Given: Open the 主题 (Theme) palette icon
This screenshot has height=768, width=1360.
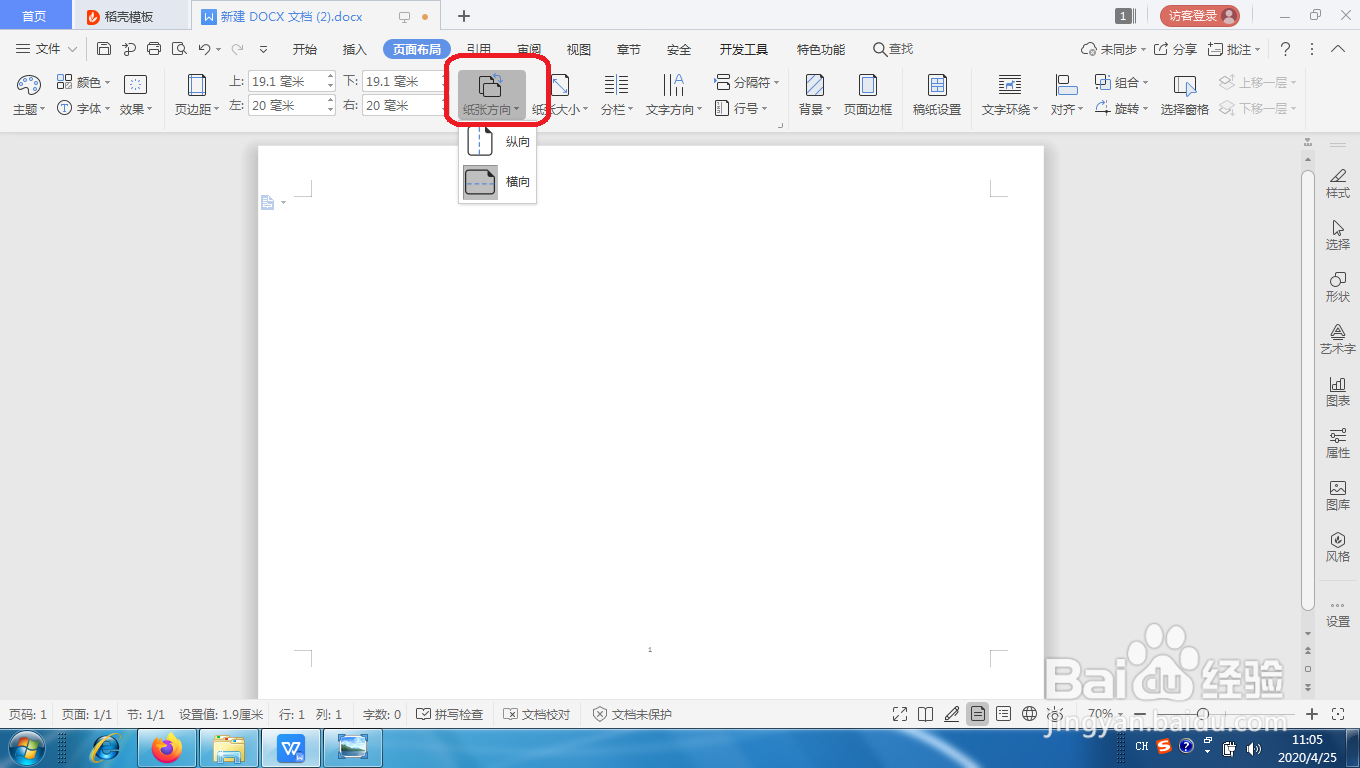Looking at the screenshot, I should pyautogui.click(x=29, y=85).
